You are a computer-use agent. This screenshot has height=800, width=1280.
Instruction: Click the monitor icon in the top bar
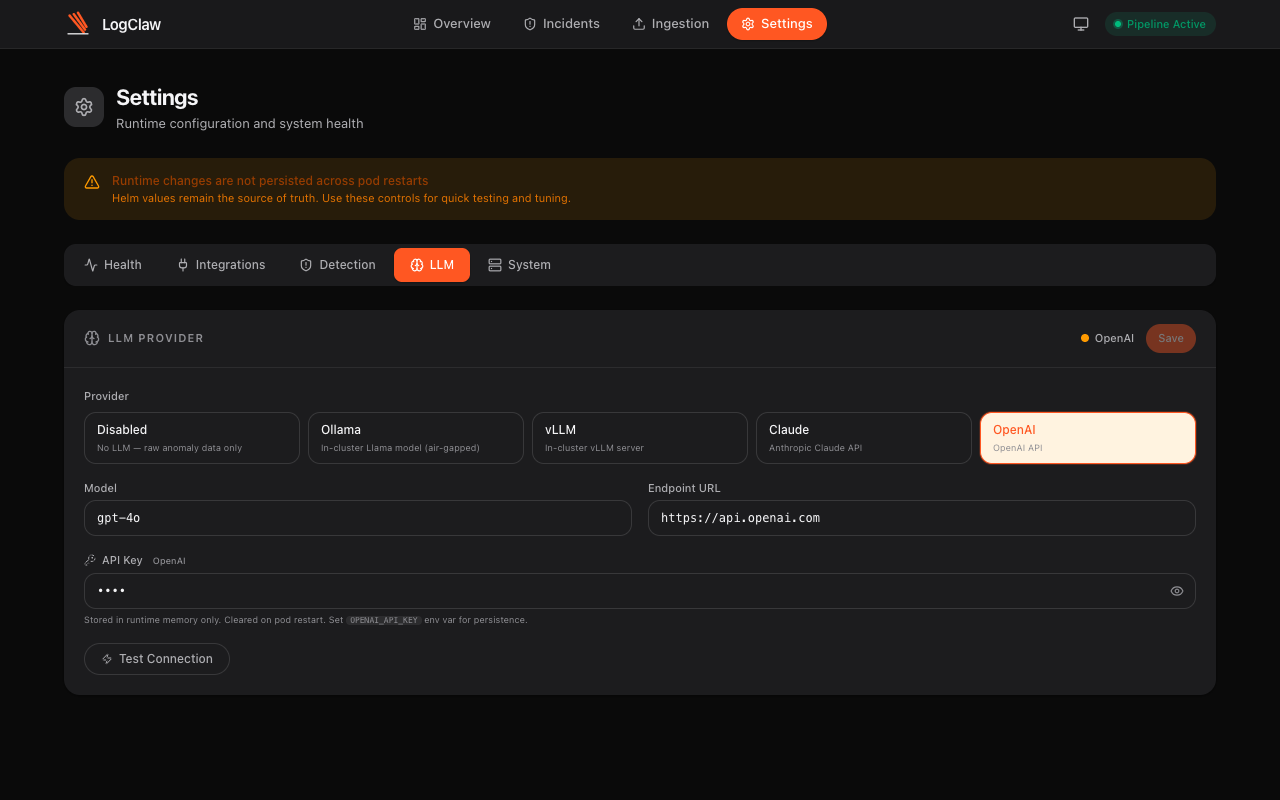(x=1080, y=23)
